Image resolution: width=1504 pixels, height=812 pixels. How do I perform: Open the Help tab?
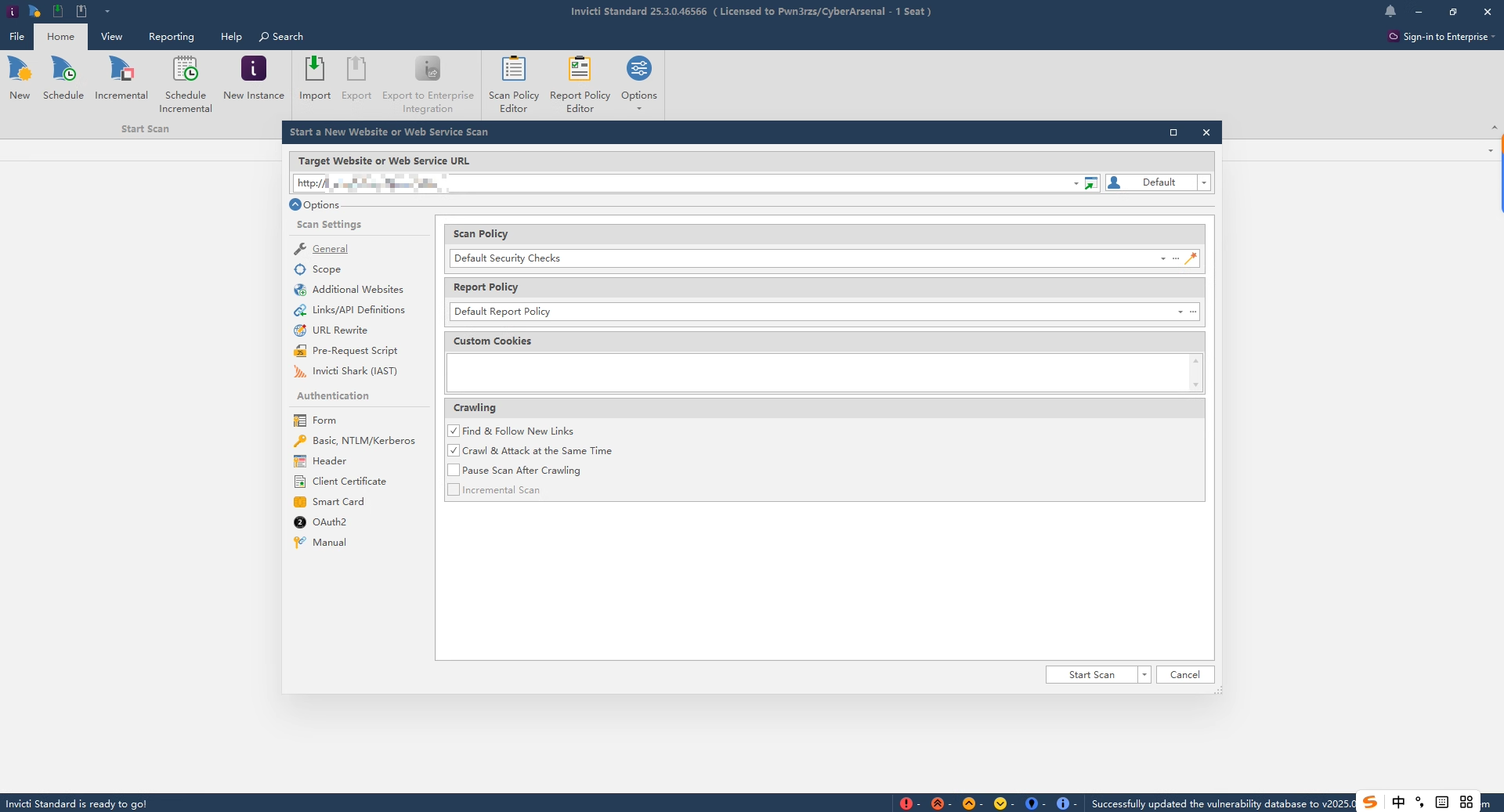(x=231, y=36)
